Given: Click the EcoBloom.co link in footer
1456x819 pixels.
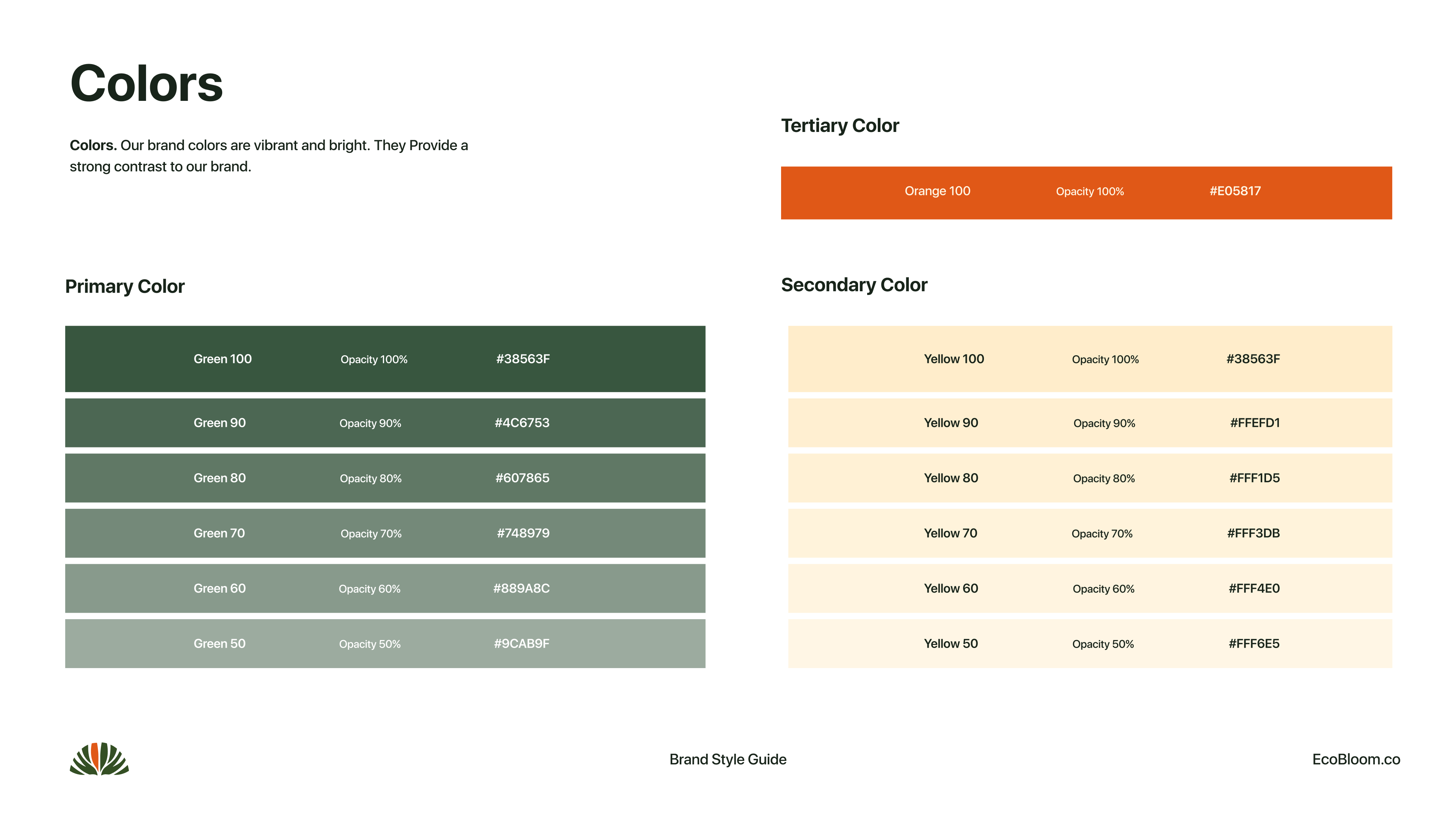Looking at the screenshot, I should tap(1356, 759).
